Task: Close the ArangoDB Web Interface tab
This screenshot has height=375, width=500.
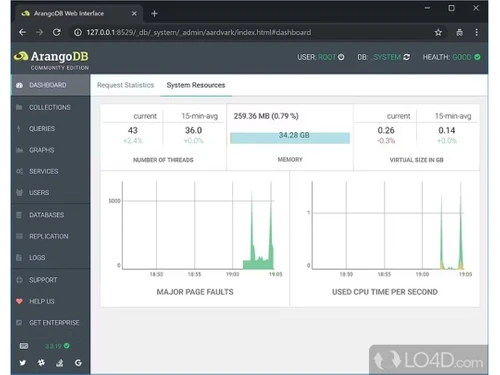Action: 134,14
